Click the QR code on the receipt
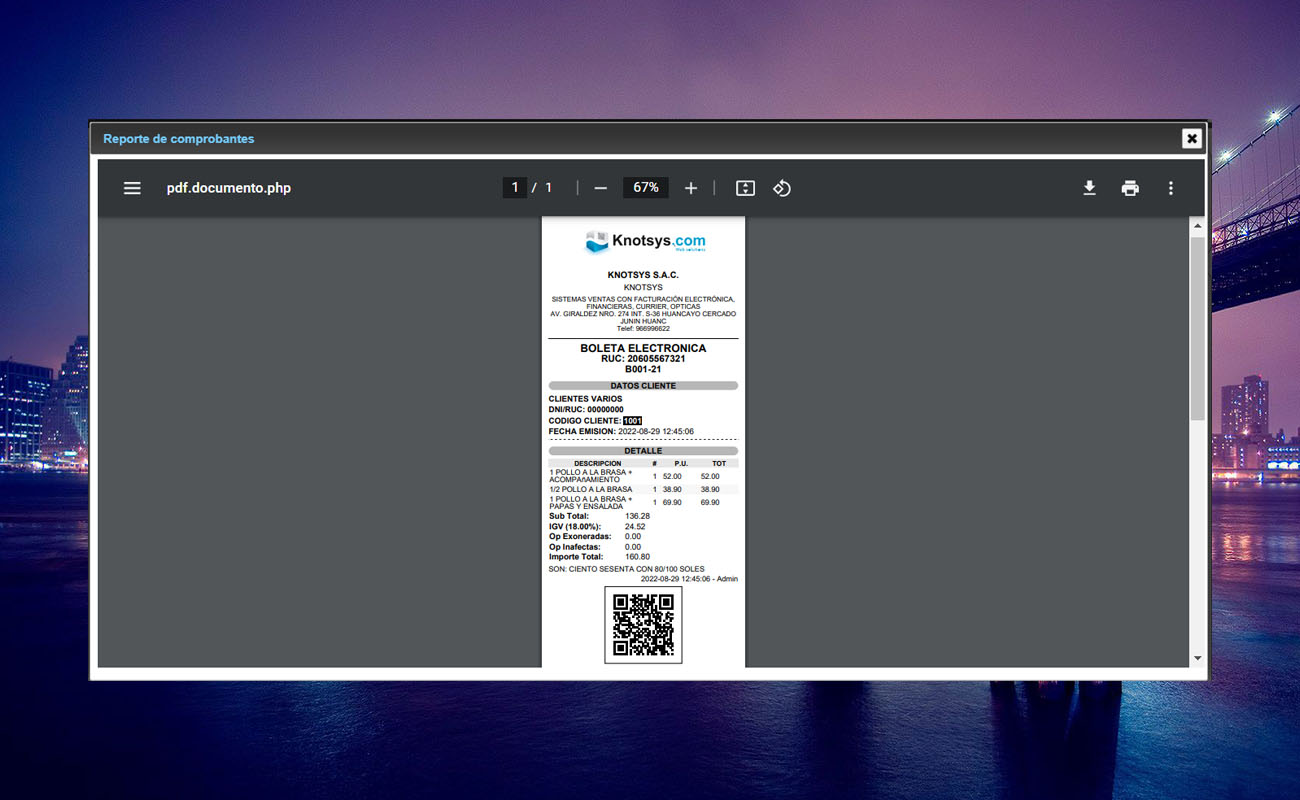Image resolution: width=1300 pixels, height=800 pixels. (x=643, y=625)
